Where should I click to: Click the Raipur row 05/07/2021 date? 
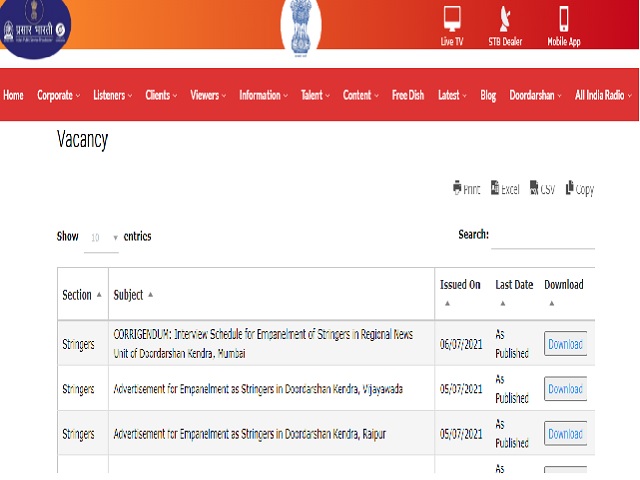pos(461,433)
